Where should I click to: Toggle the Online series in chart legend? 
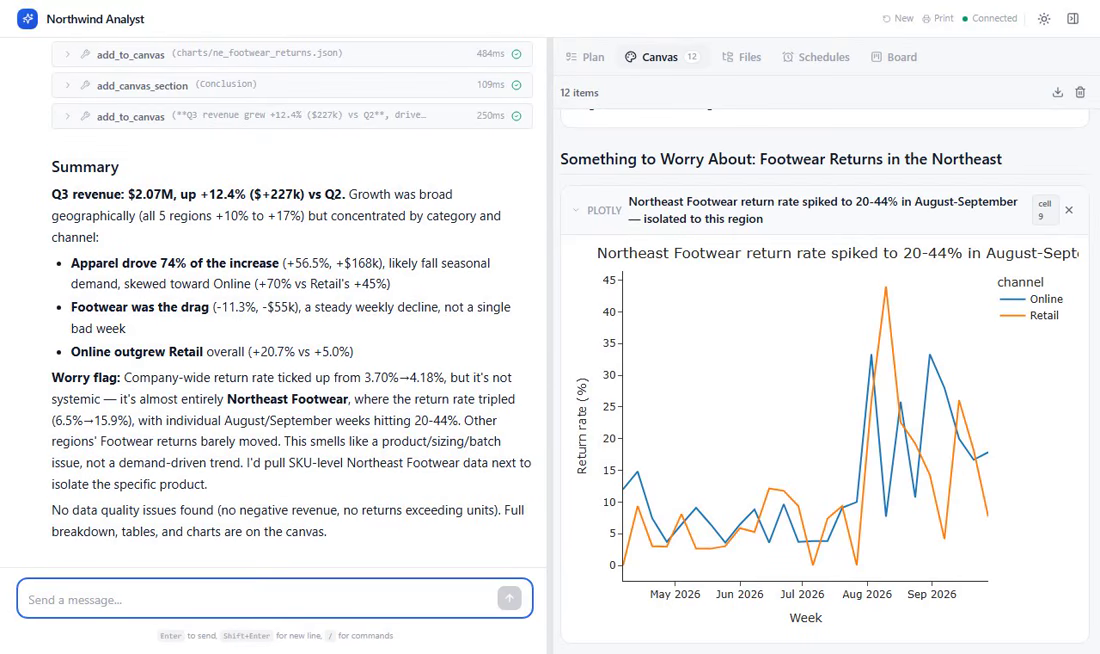[x=1031, y=299]
